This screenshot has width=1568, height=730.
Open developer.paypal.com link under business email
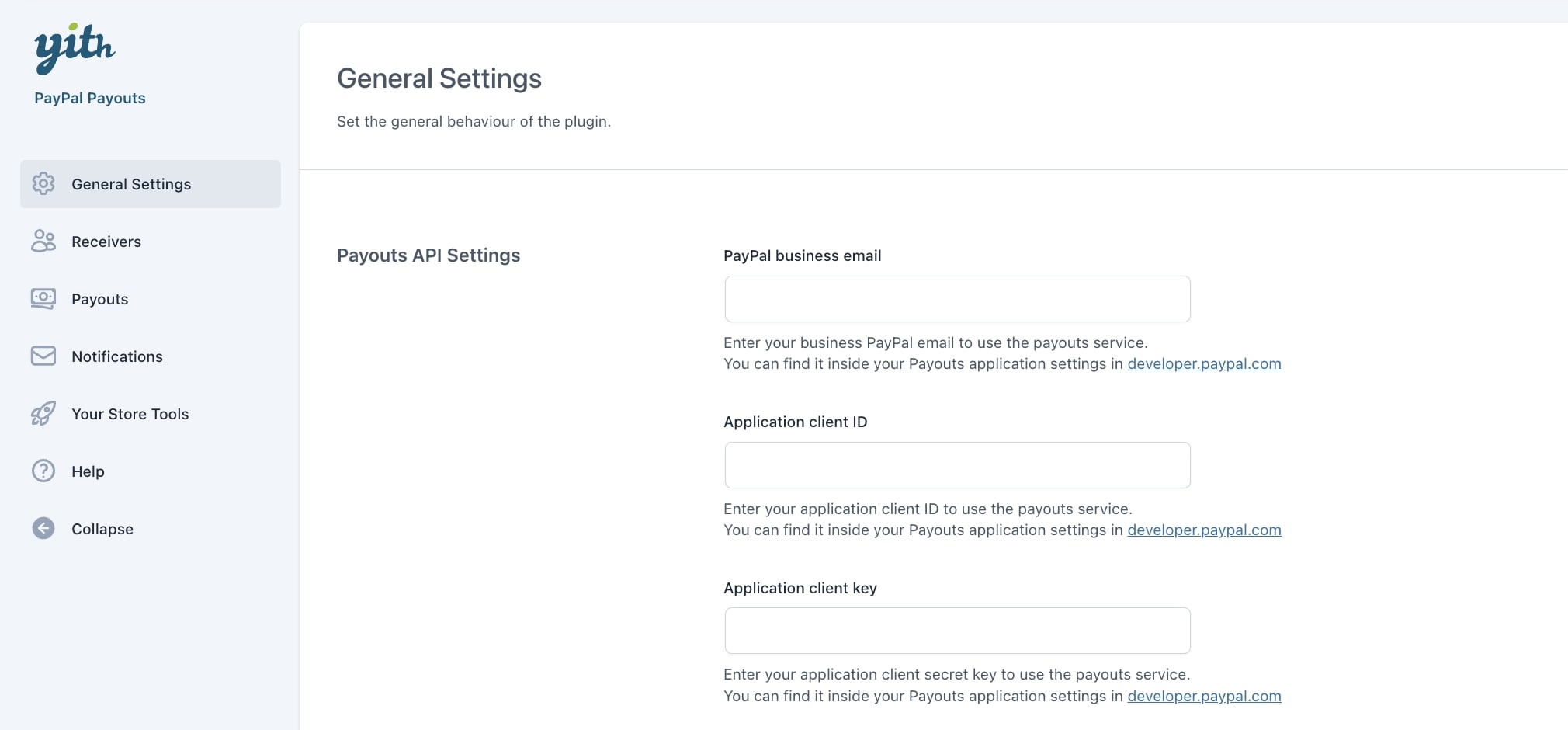click(x=1204, y=363)
